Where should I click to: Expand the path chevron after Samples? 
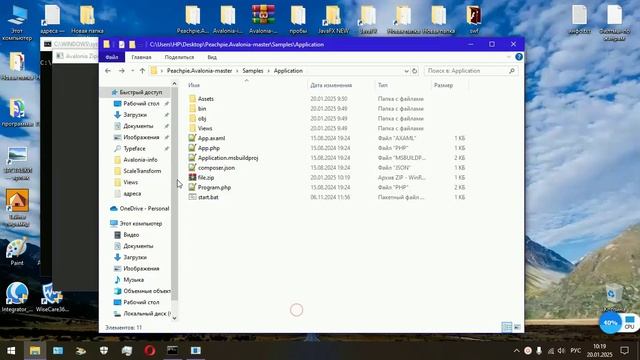[x=269, y=71]
